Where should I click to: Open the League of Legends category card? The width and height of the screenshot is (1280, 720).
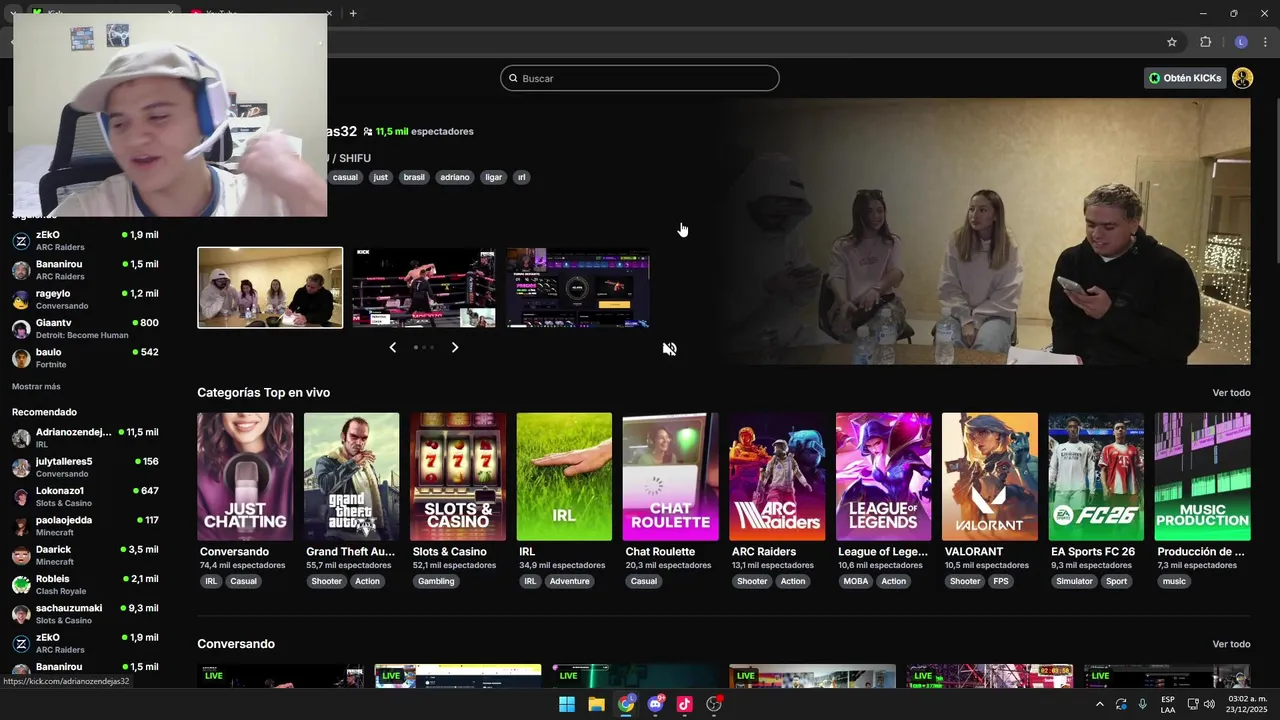(x=883, y=477)
